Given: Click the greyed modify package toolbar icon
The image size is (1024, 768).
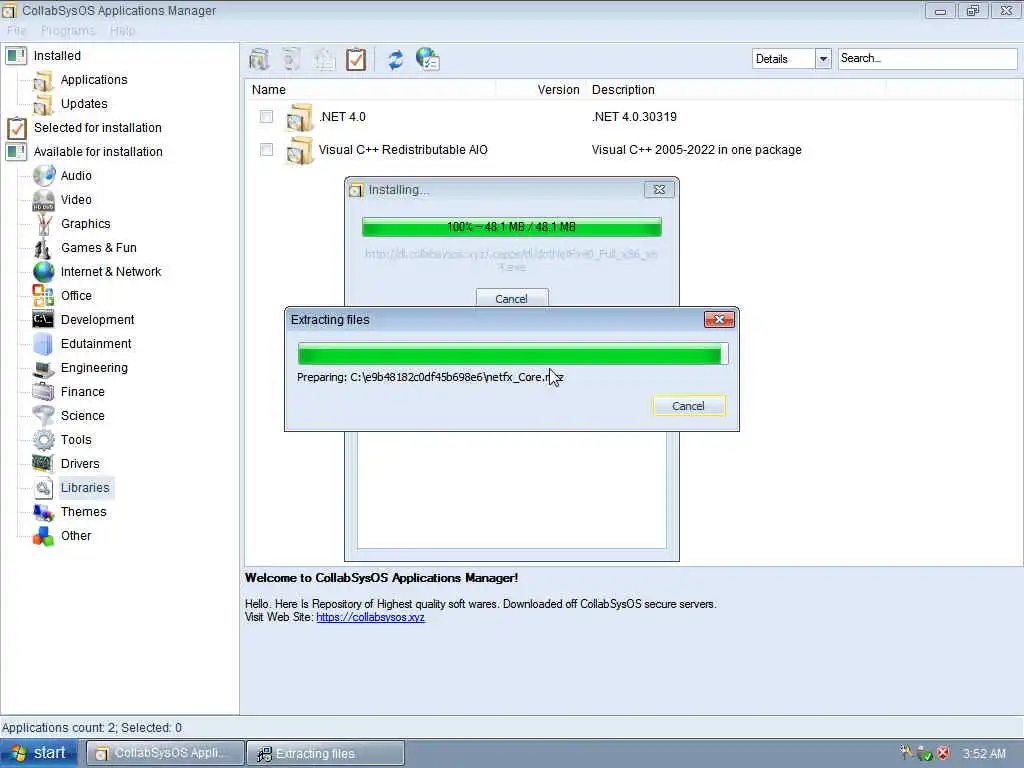Looking at the screenshot, I should click(x=324, y=59).
